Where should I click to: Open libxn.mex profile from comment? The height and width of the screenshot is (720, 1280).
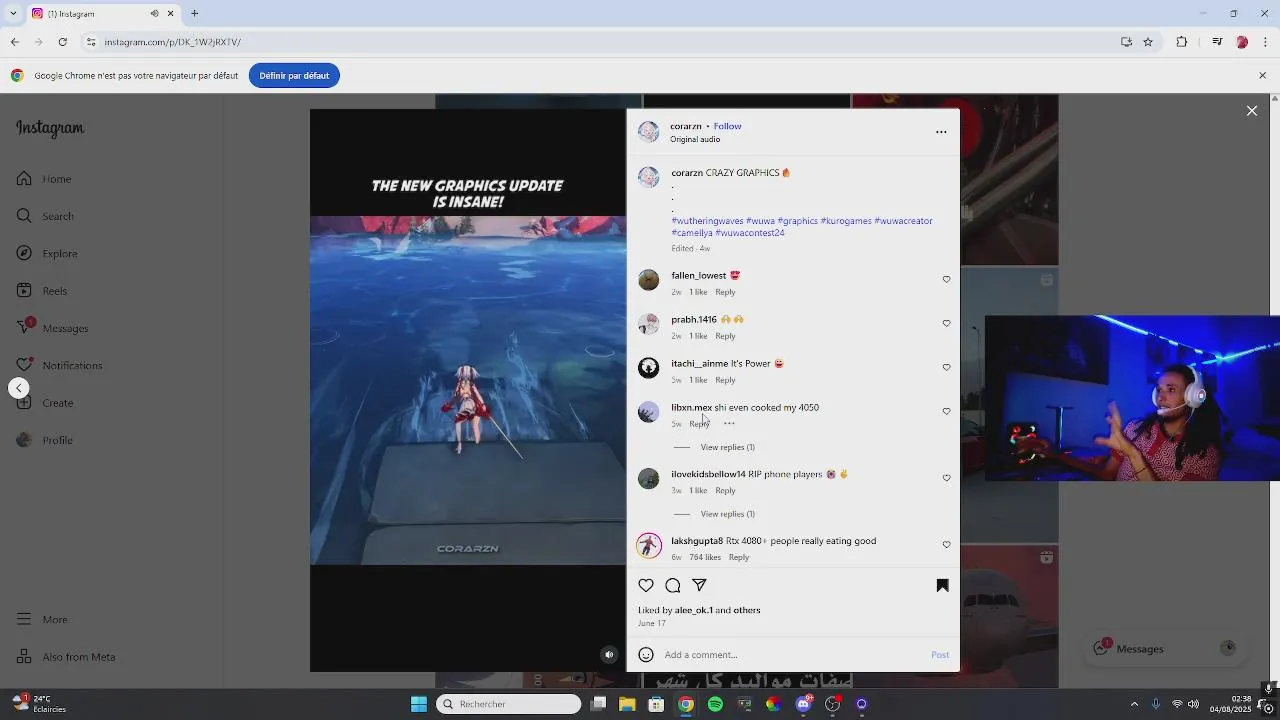(x=691, y=408)
